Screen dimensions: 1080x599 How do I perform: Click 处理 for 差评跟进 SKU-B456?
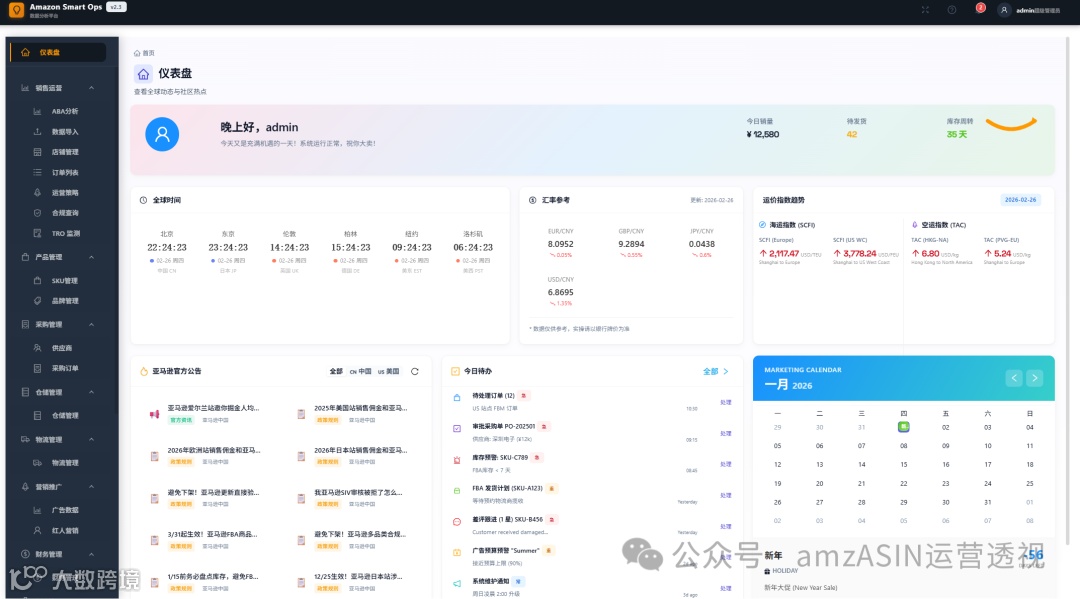[725, 526]
